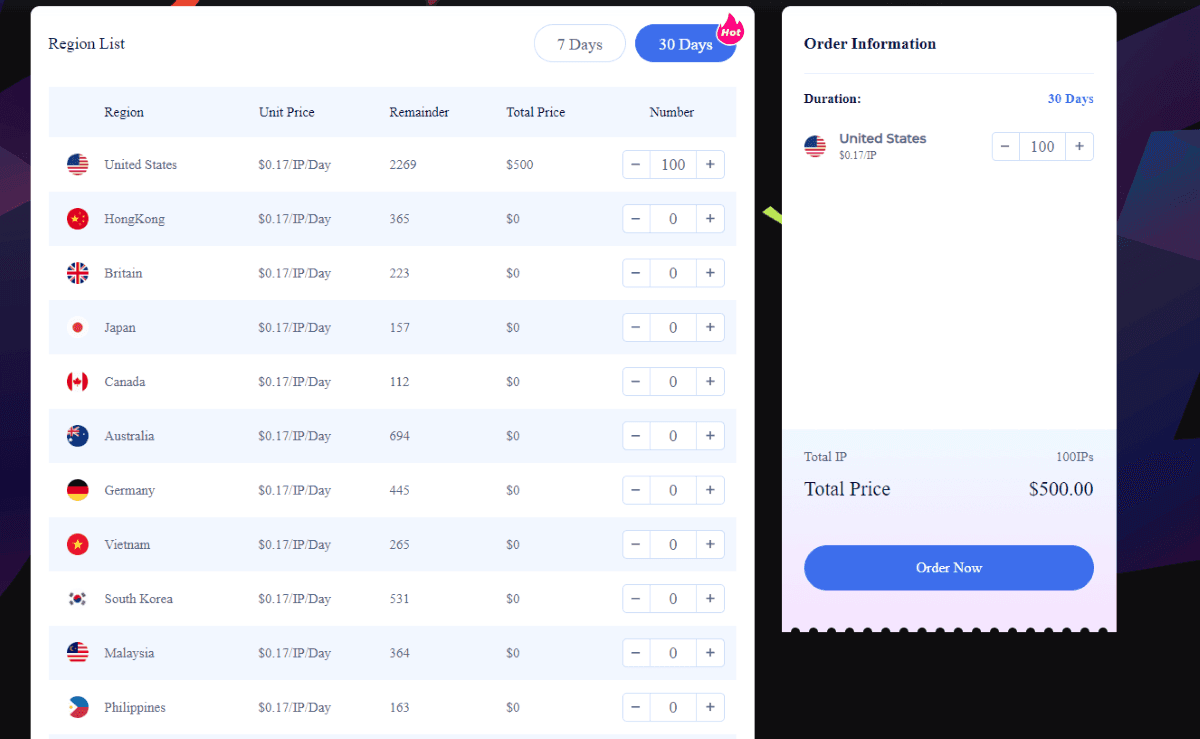The image size is (1200, 739).
Task: Decrease United States quantity in Order Information
Action: tap(1005, 147)
